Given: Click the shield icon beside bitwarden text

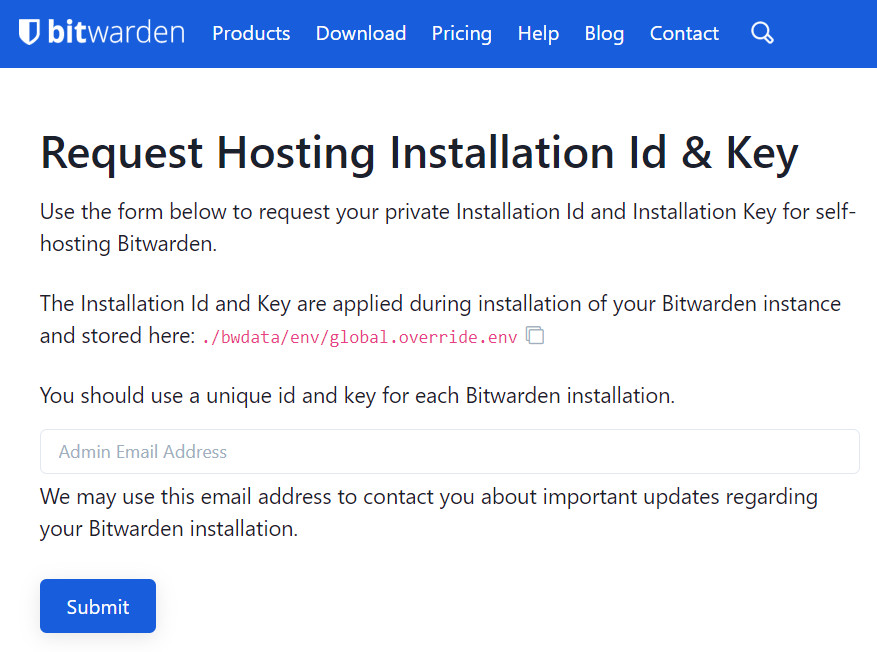Looking at the screenshot, I should point(29,31).
